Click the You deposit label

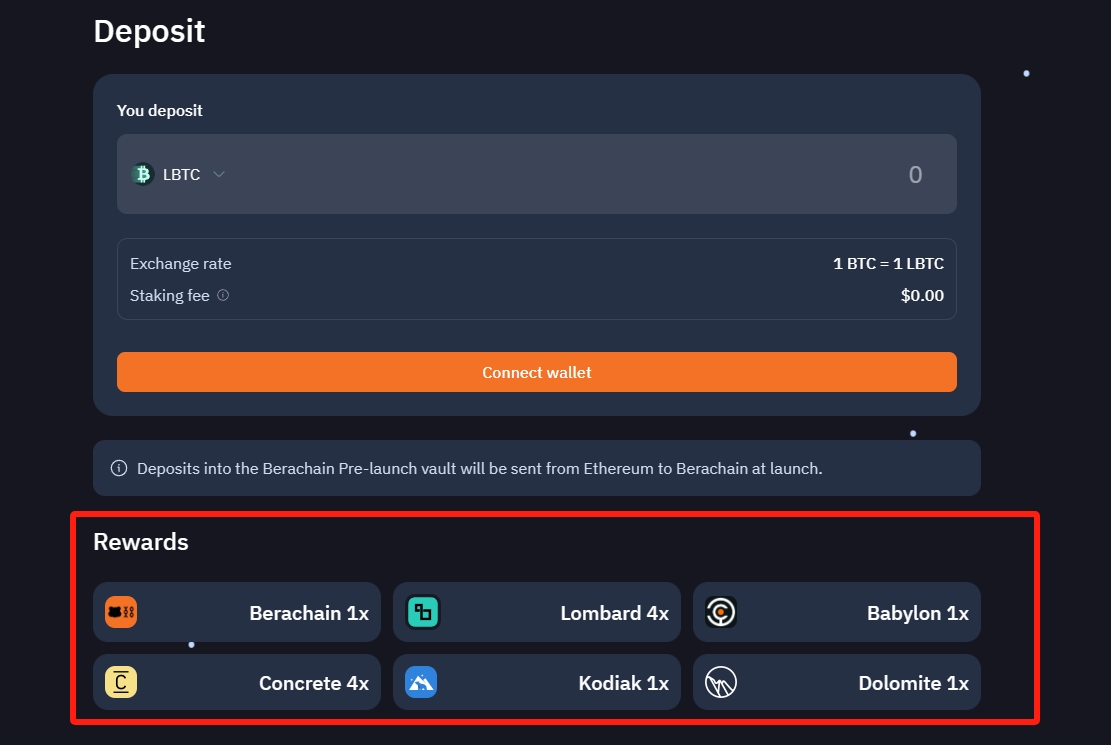tap(159, 111)
